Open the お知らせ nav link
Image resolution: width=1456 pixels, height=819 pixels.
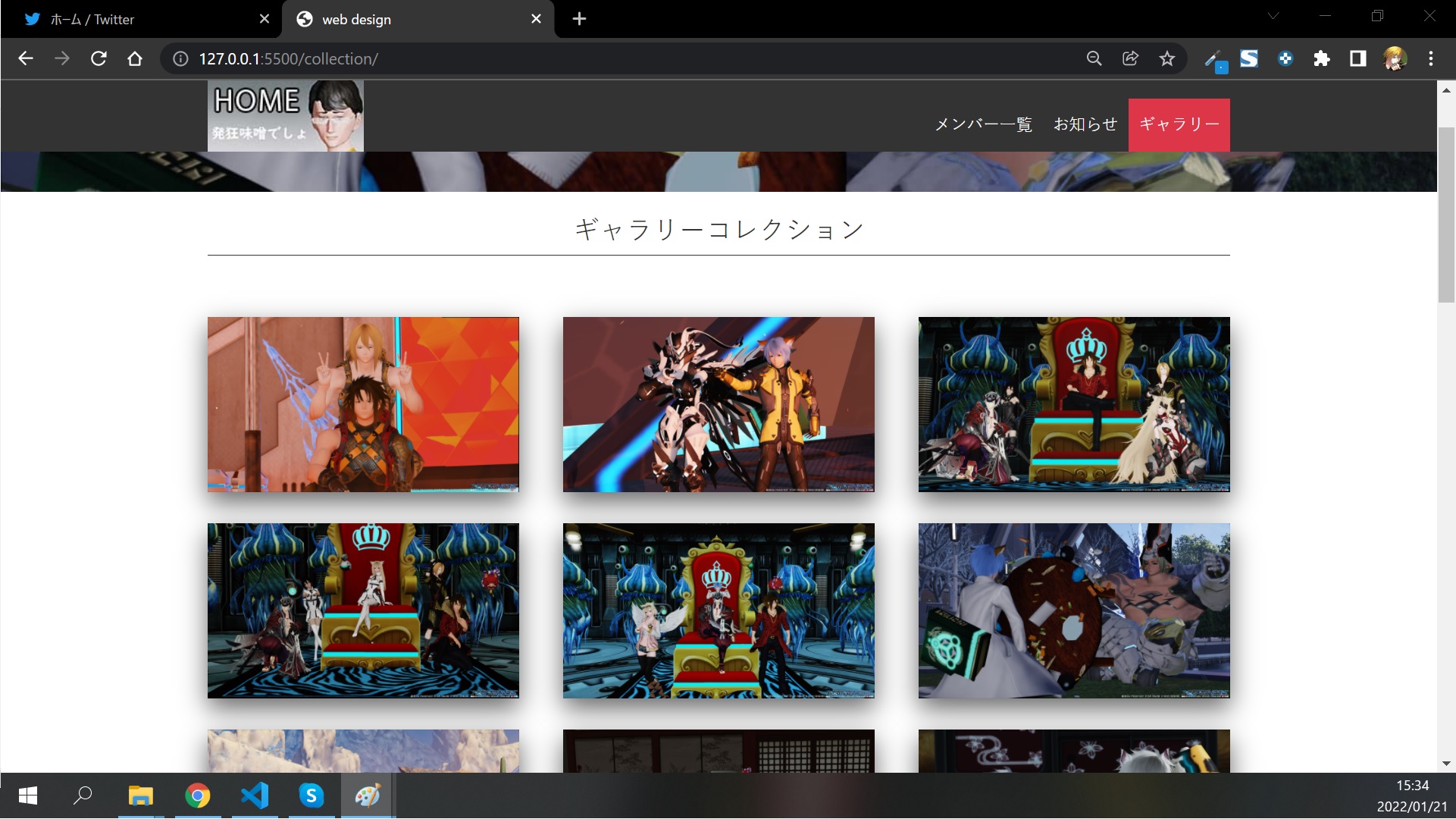1085,124
